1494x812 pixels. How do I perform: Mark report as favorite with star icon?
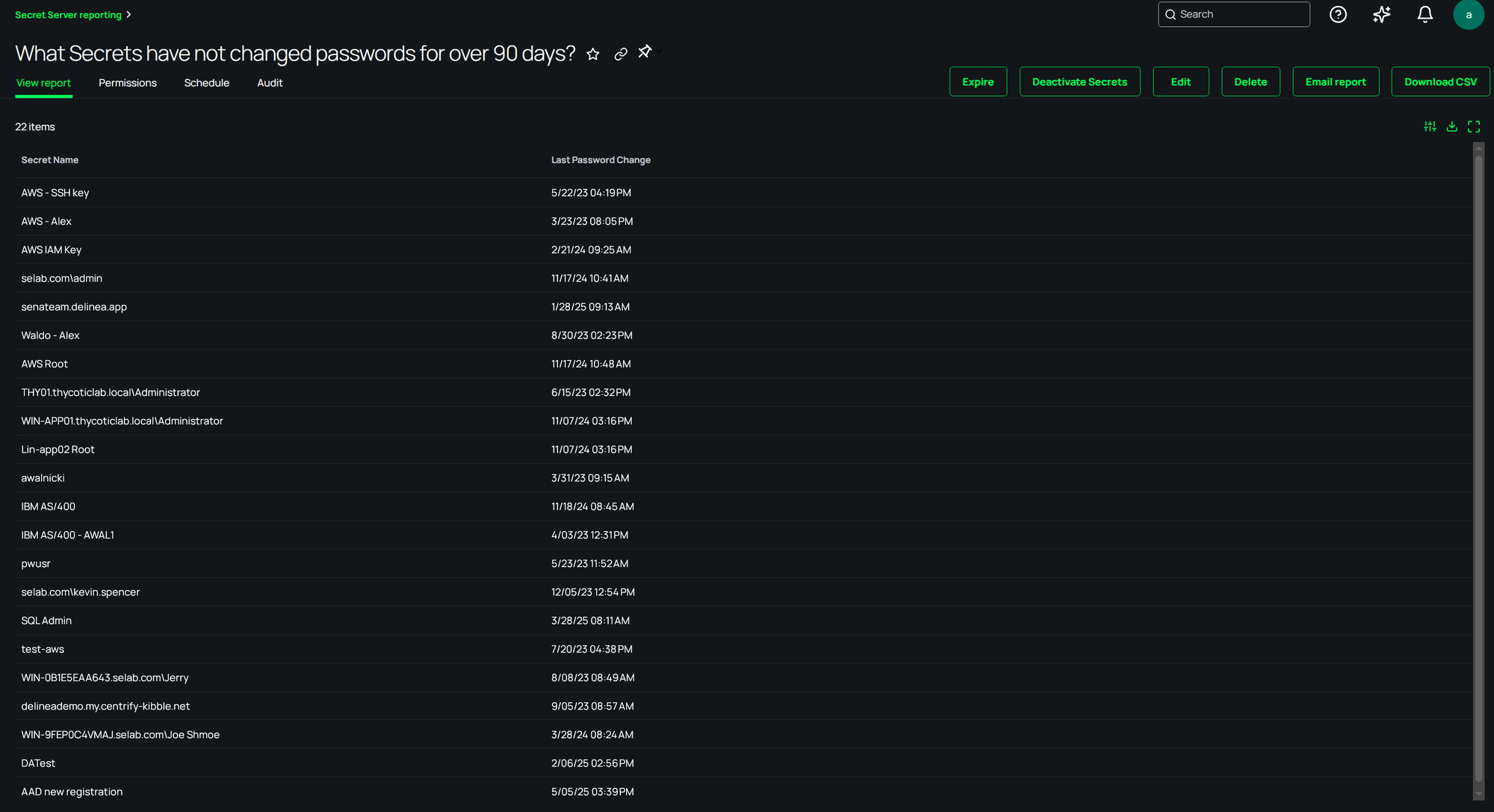[593, 55]
